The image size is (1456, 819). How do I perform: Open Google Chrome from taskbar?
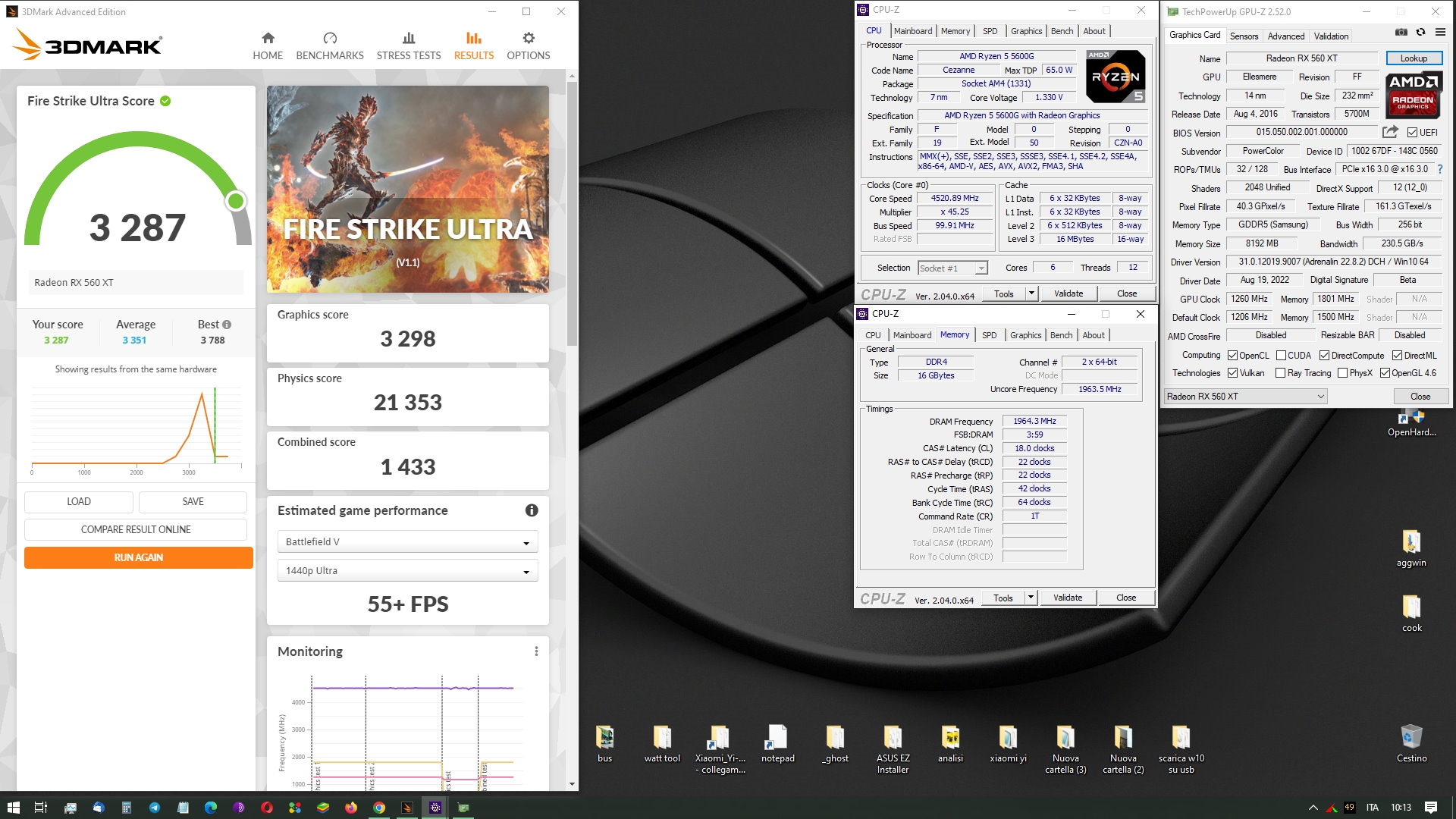pyautogui.click(x=379, y=808)
